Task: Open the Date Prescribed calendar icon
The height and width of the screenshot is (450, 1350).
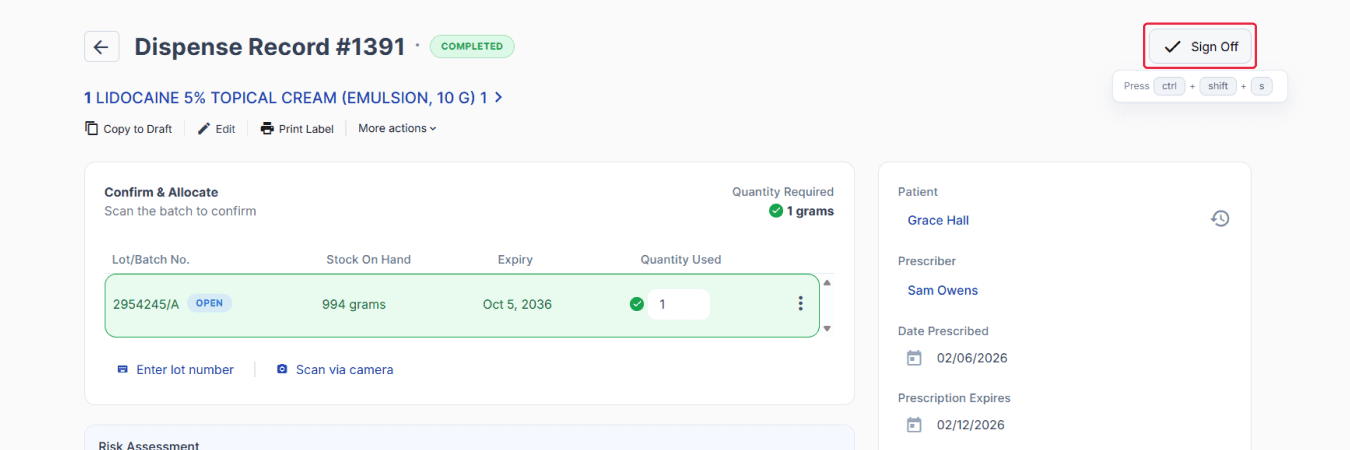Action: (x=913, y=358)
